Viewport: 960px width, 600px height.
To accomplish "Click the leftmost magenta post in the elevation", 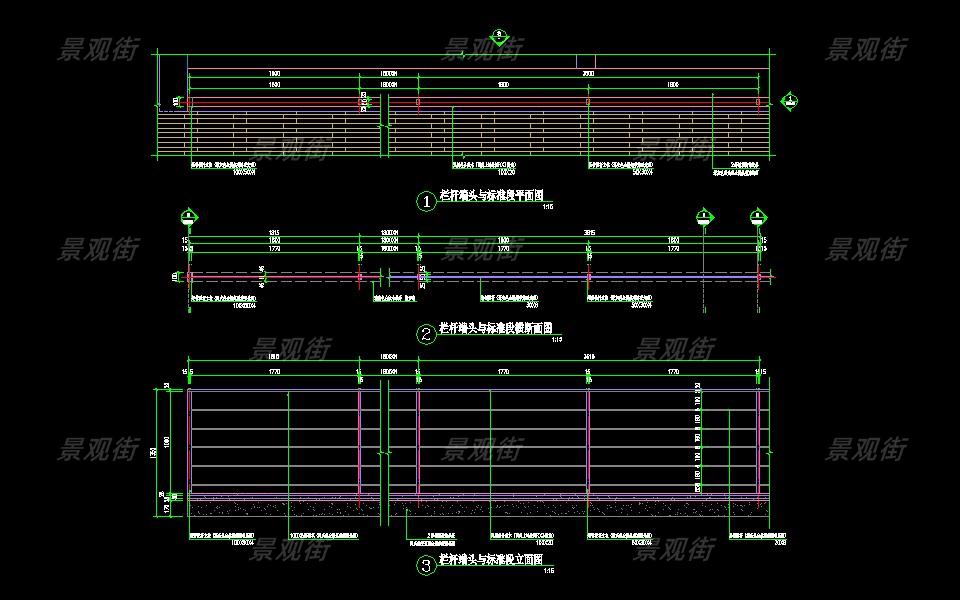I will tap(190, 440).
